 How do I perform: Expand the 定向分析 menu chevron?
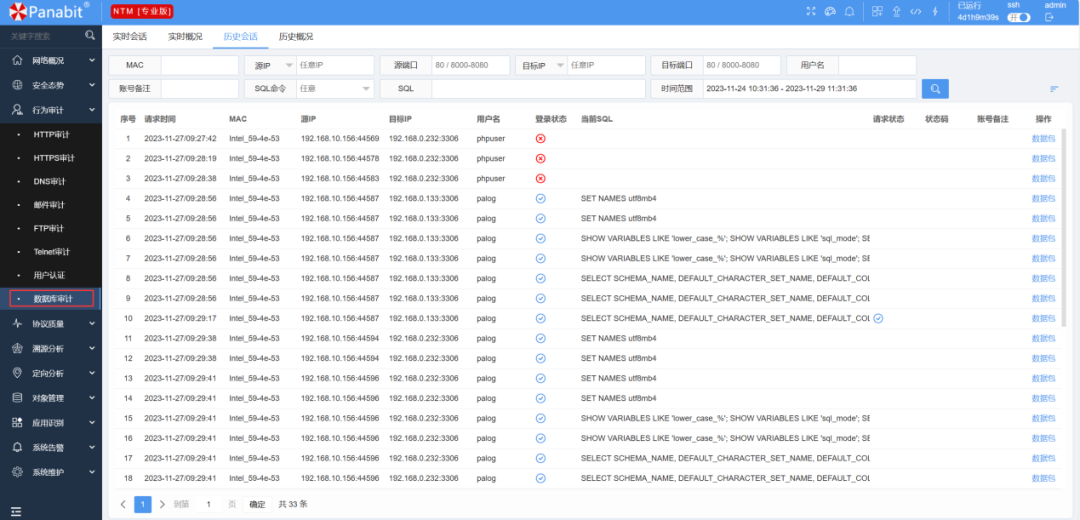[92, 373]
